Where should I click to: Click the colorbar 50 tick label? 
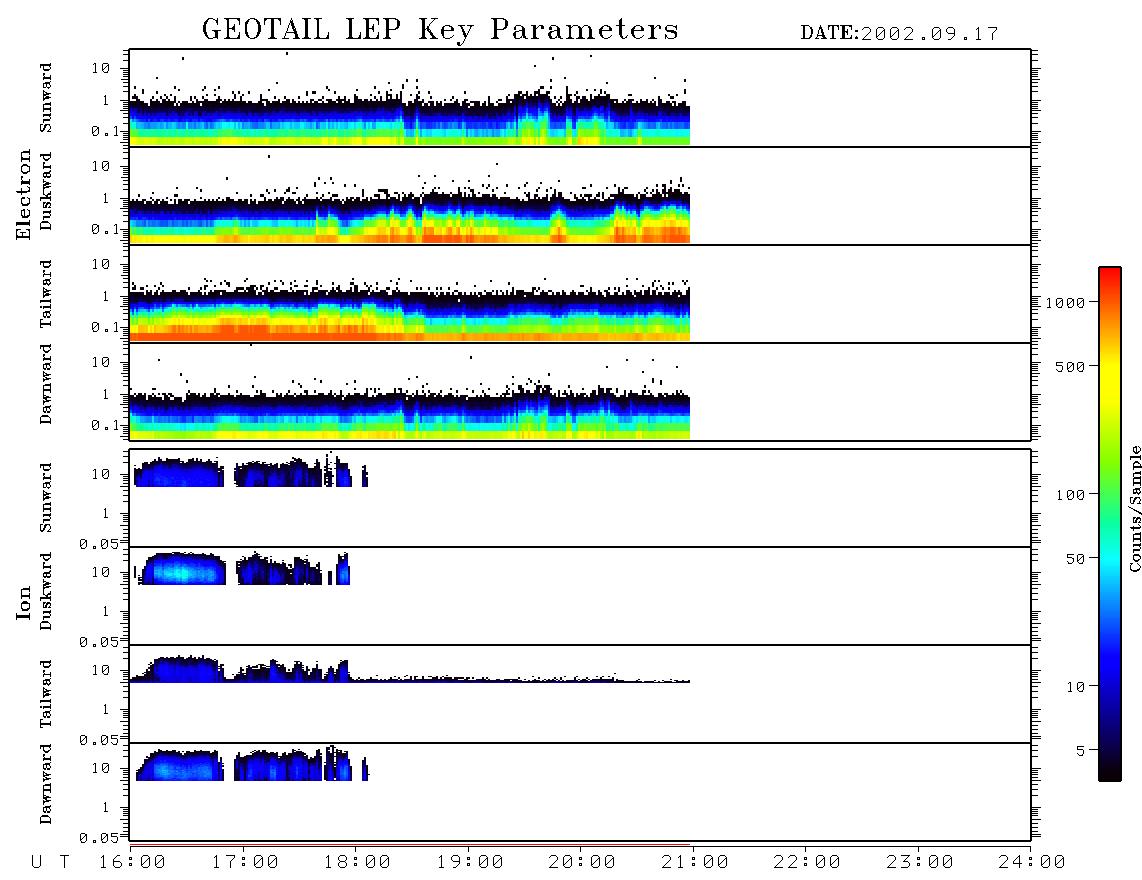tap(1075, 559)
